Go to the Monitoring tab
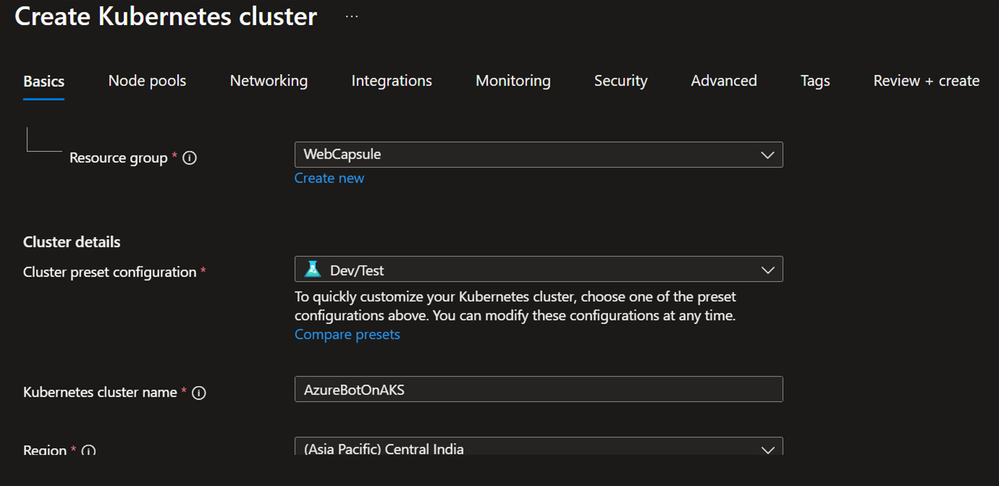 513,81
